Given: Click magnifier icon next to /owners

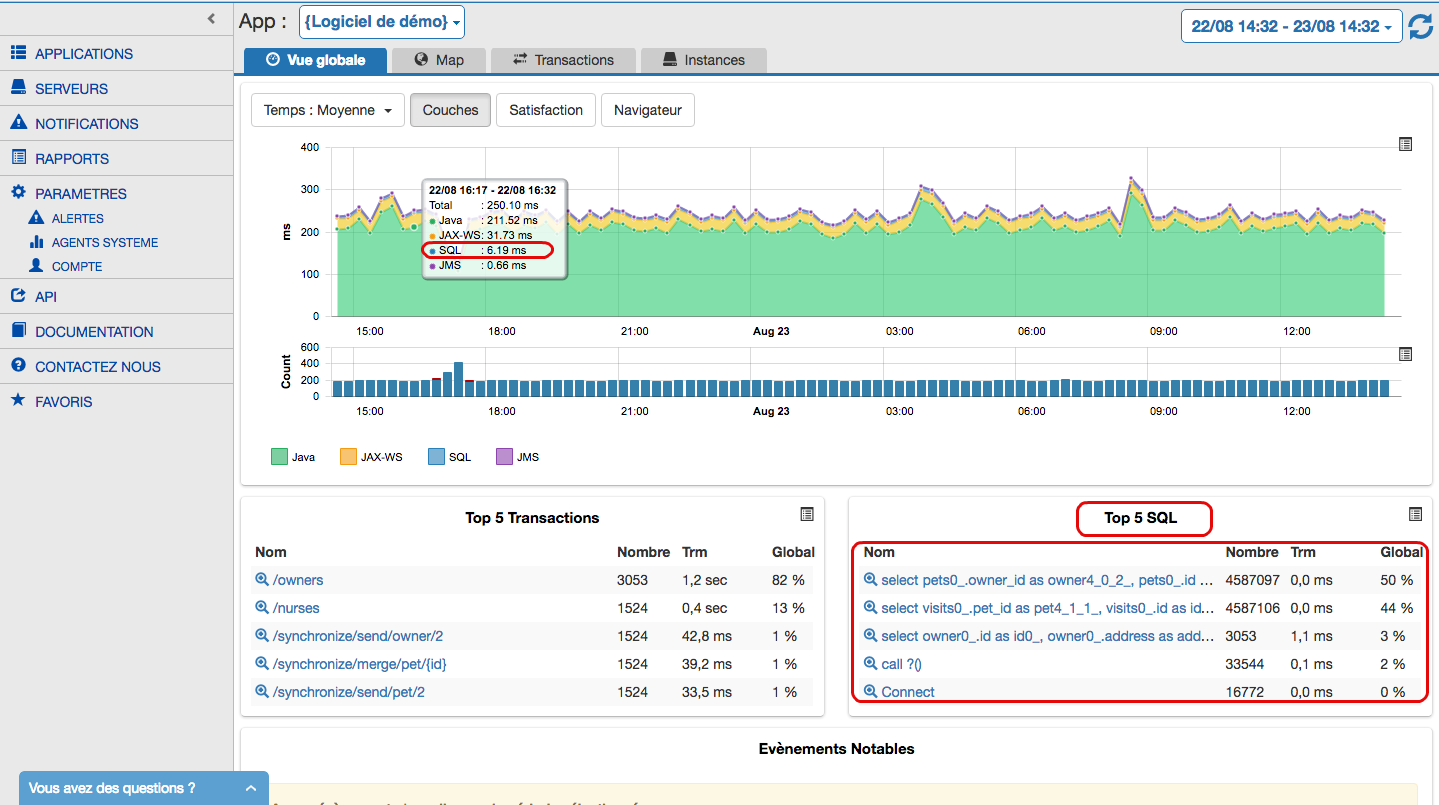Looking at the screenshot, I should (262, 580).
